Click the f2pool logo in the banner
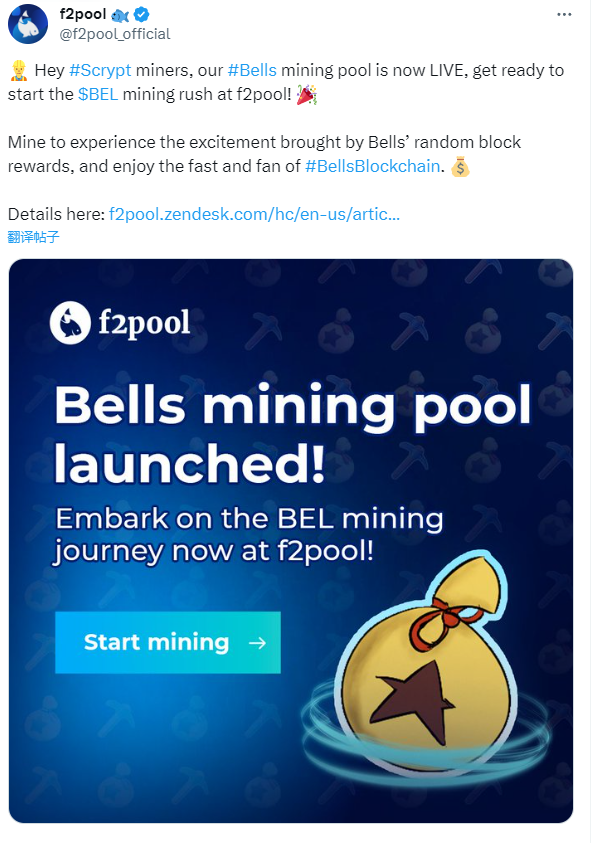The width and height of the screenshot is (601, 843). [120, 322]
